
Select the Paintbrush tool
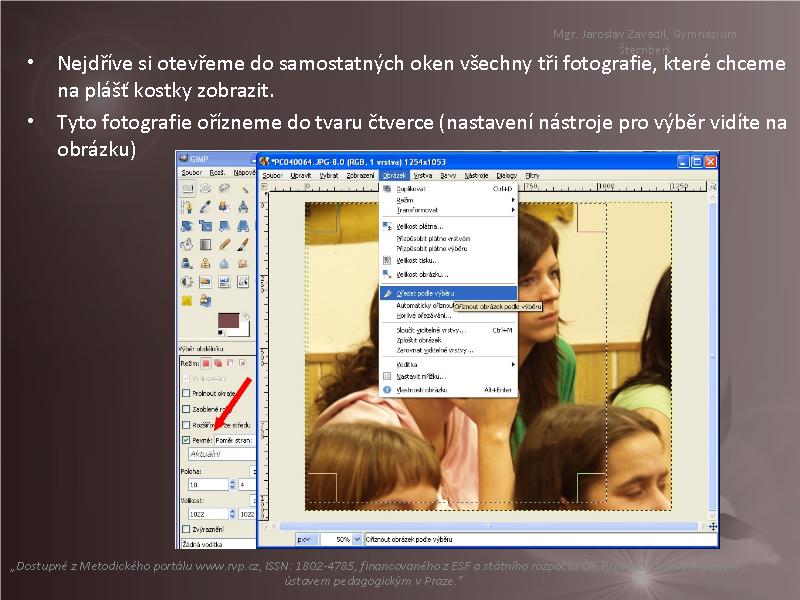click(x=243, y=244)
